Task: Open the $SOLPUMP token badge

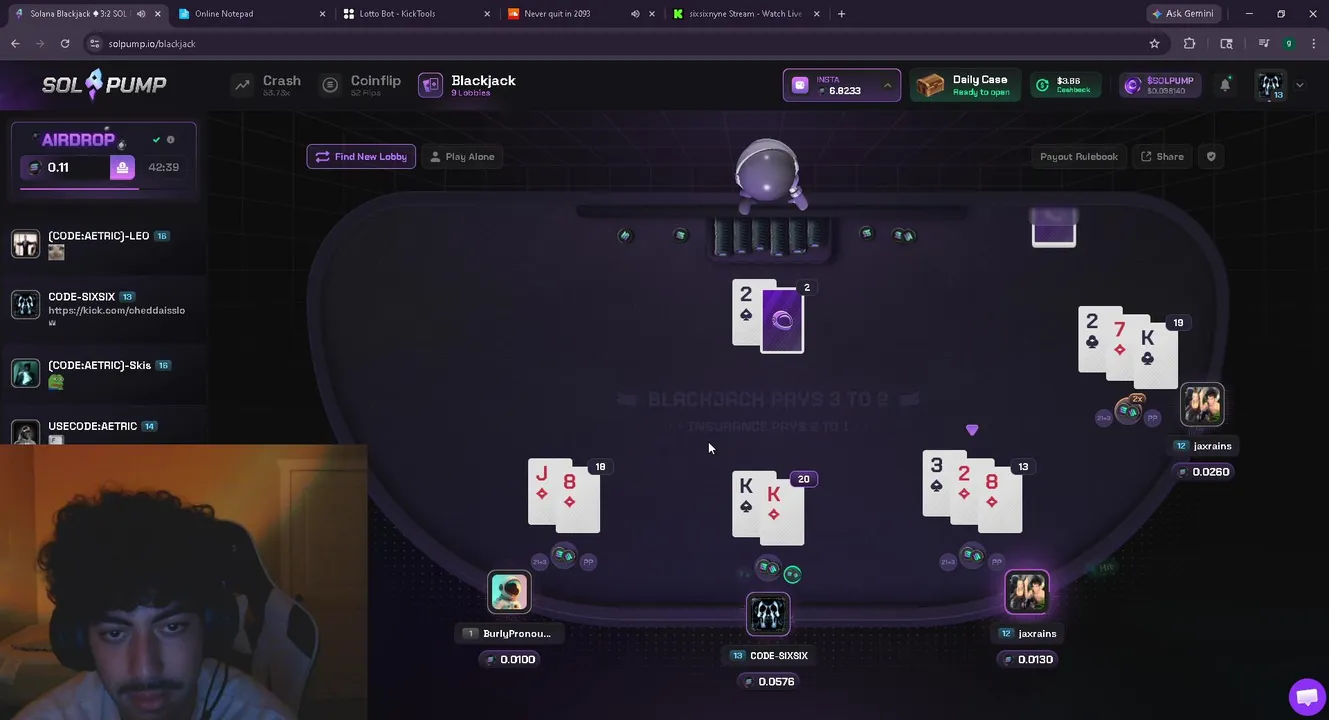Action: click(x=1158, y=85)
